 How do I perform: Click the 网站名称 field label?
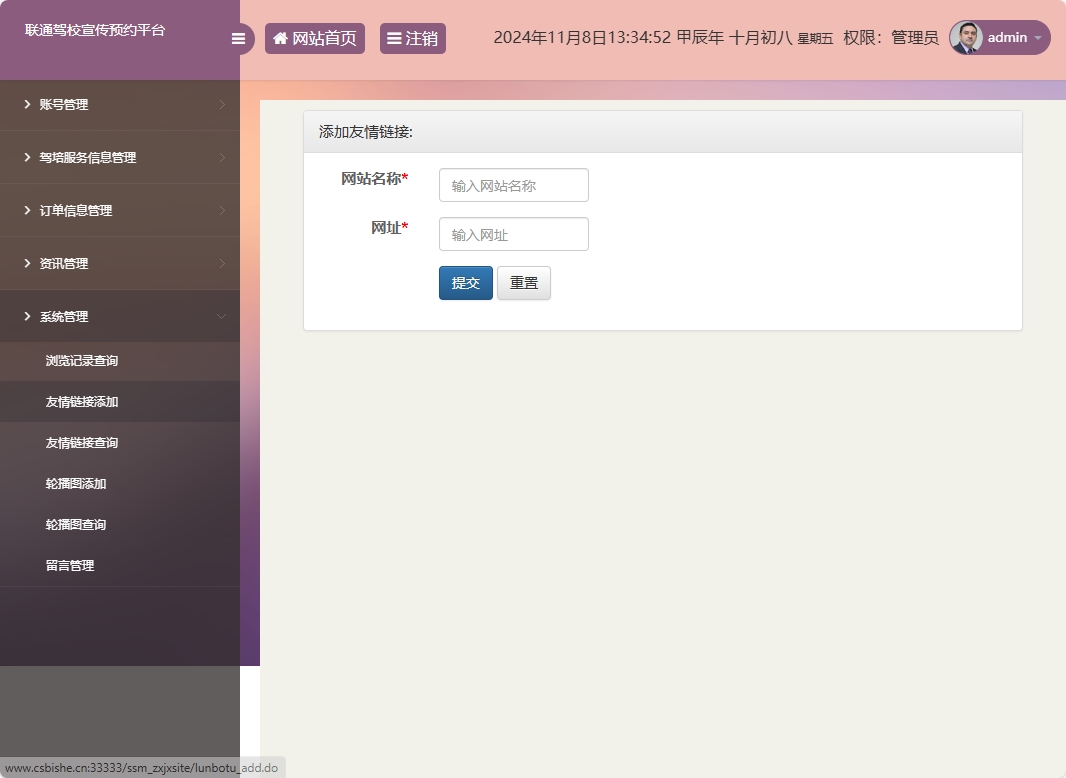(x=374, y=179)
